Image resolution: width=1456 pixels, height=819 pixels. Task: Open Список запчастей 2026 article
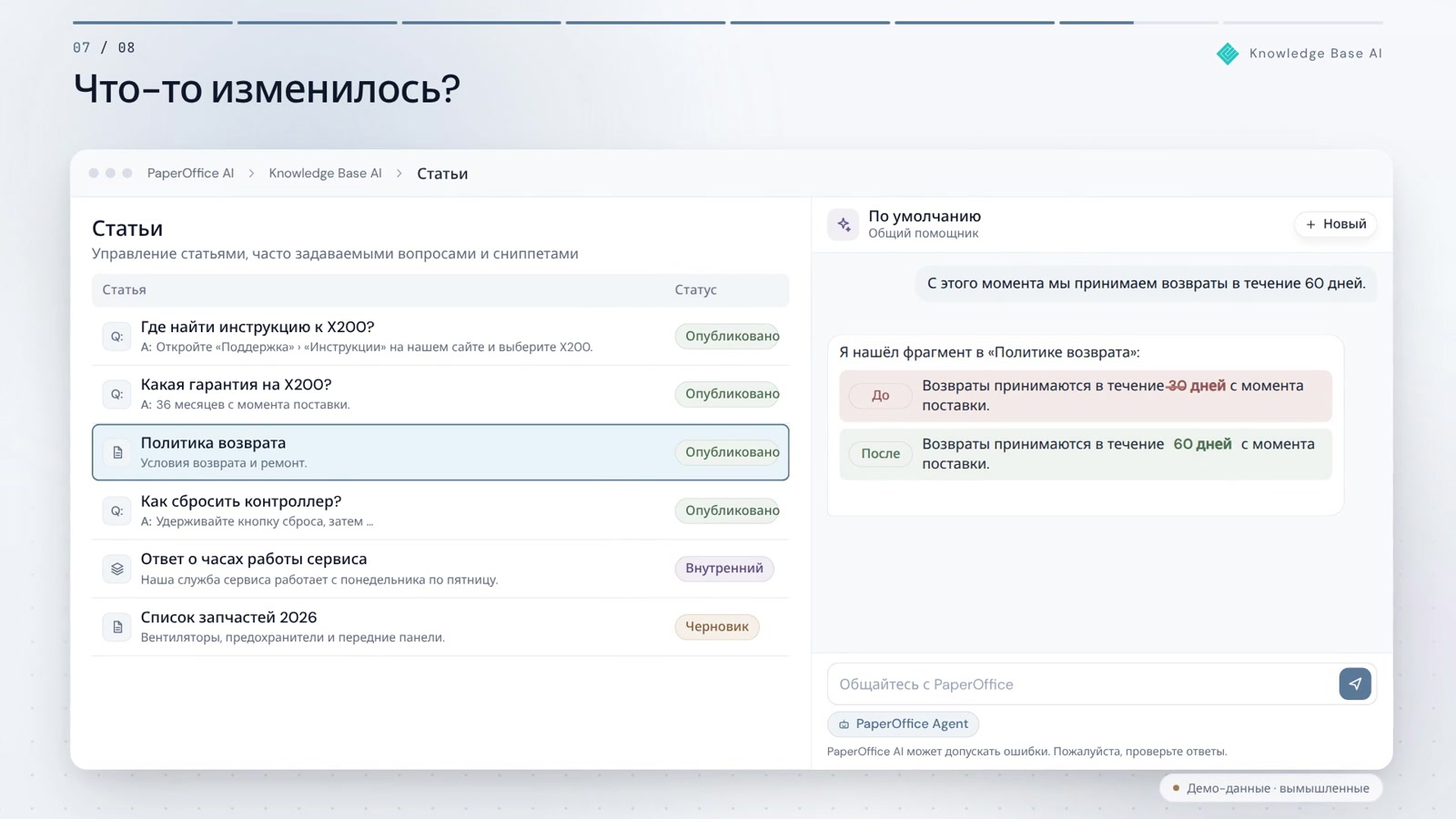coord(228,617)
